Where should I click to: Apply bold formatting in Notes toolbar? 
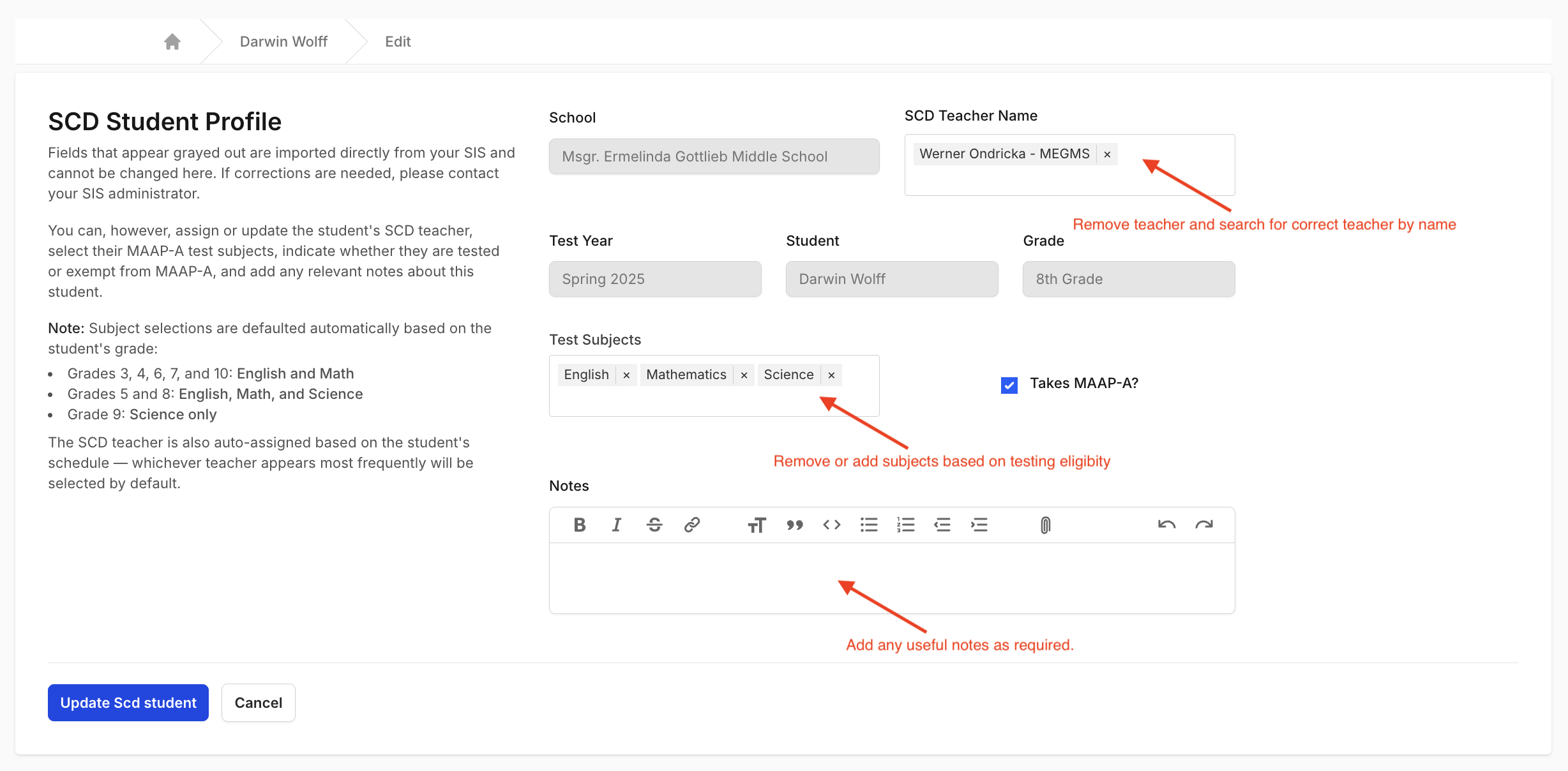(x=580, y=525)
